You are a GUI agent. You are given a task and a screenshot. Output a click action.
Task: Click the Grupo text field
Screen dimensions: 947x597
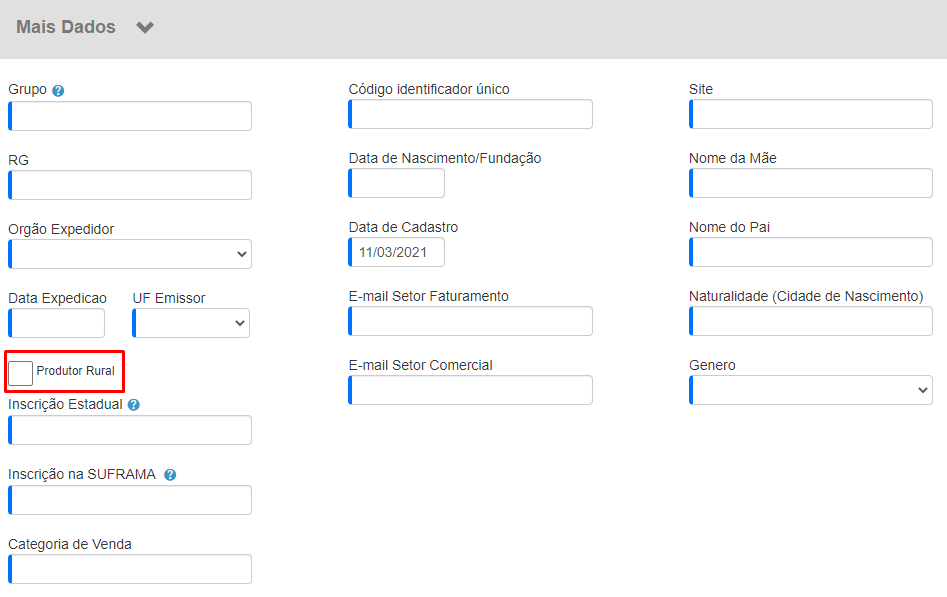click(130, 116)
